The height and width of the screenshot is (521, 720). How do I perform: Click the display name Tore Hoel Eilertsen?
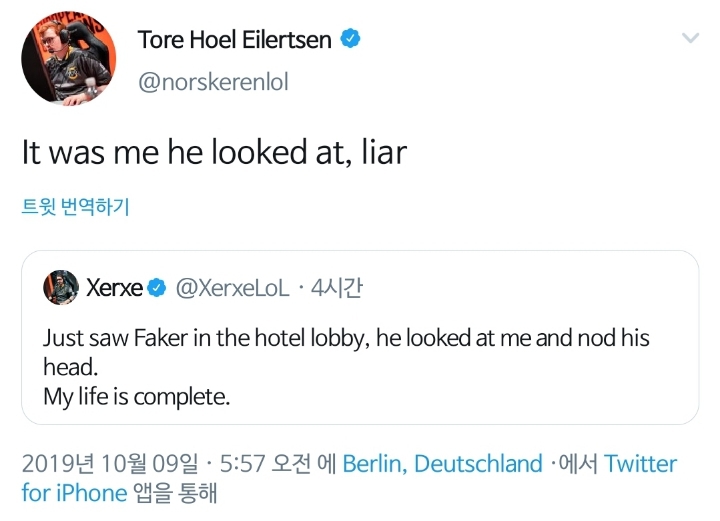pyautogui.click(x=235, y=40)
